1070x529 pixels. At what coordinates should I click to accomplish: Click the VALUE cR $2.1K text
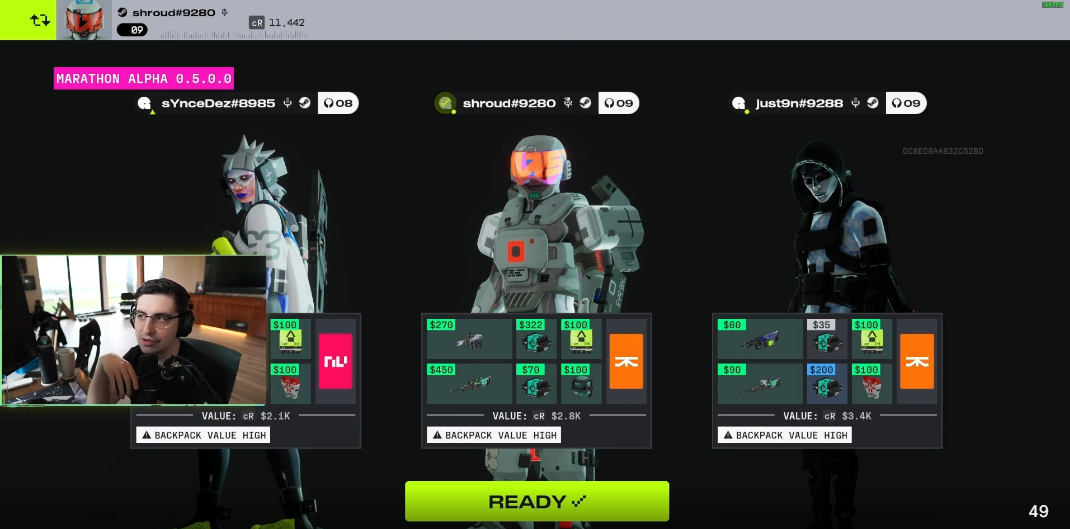246,416
